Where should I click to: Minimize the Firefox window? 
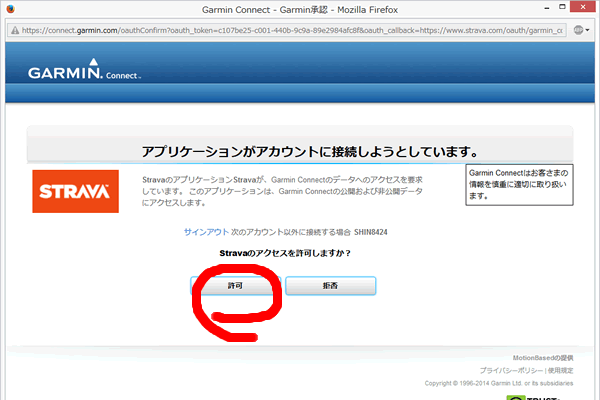click(x=547, y=7)
